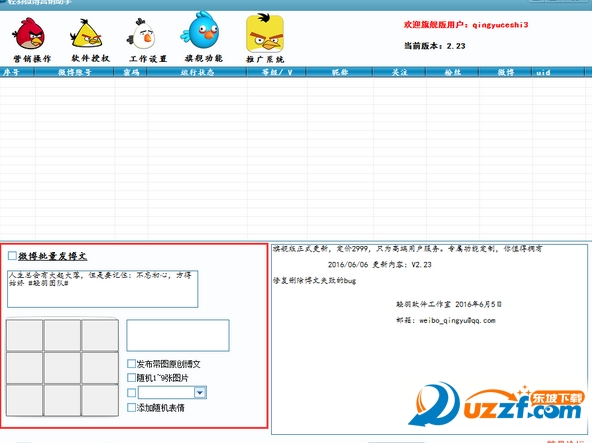The image size is (592, 443).
Task: Click the 当前版本: 2.23 text
Action: [x=435, y=46]
